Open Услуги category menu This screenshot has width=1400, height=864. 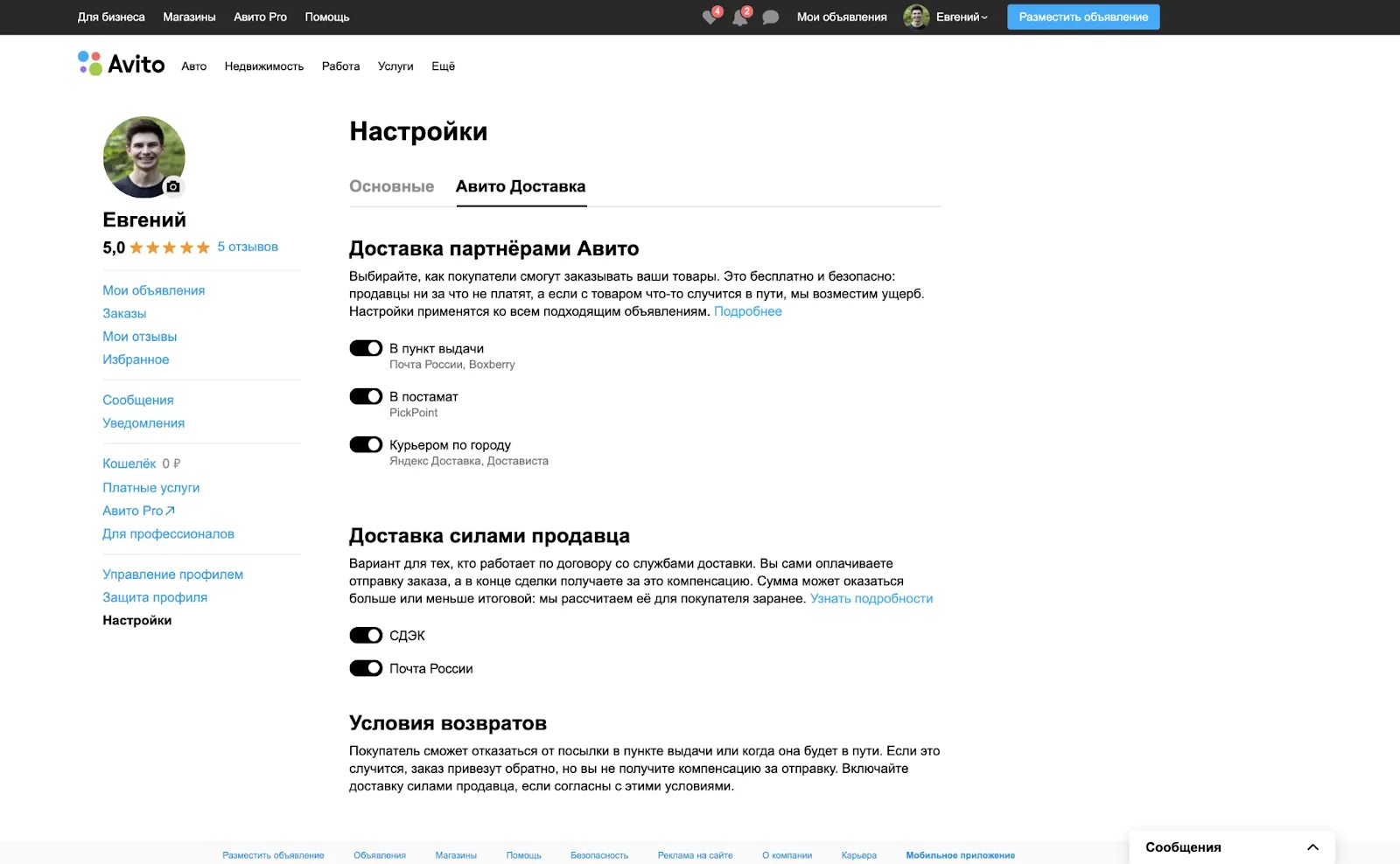tap(395, 66)
